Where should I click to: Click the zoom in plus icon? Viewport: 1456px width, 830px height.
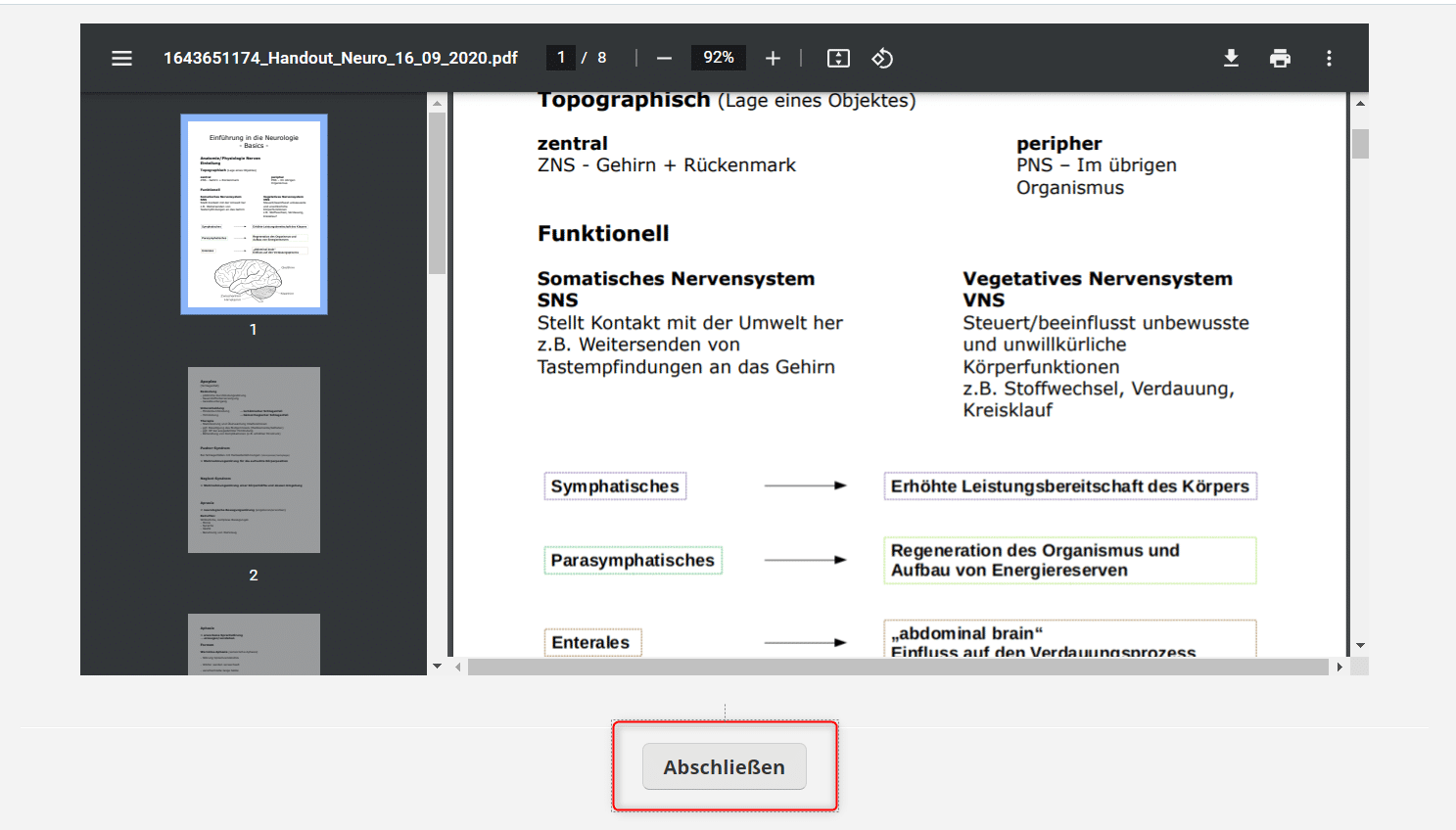coord(773,59)
